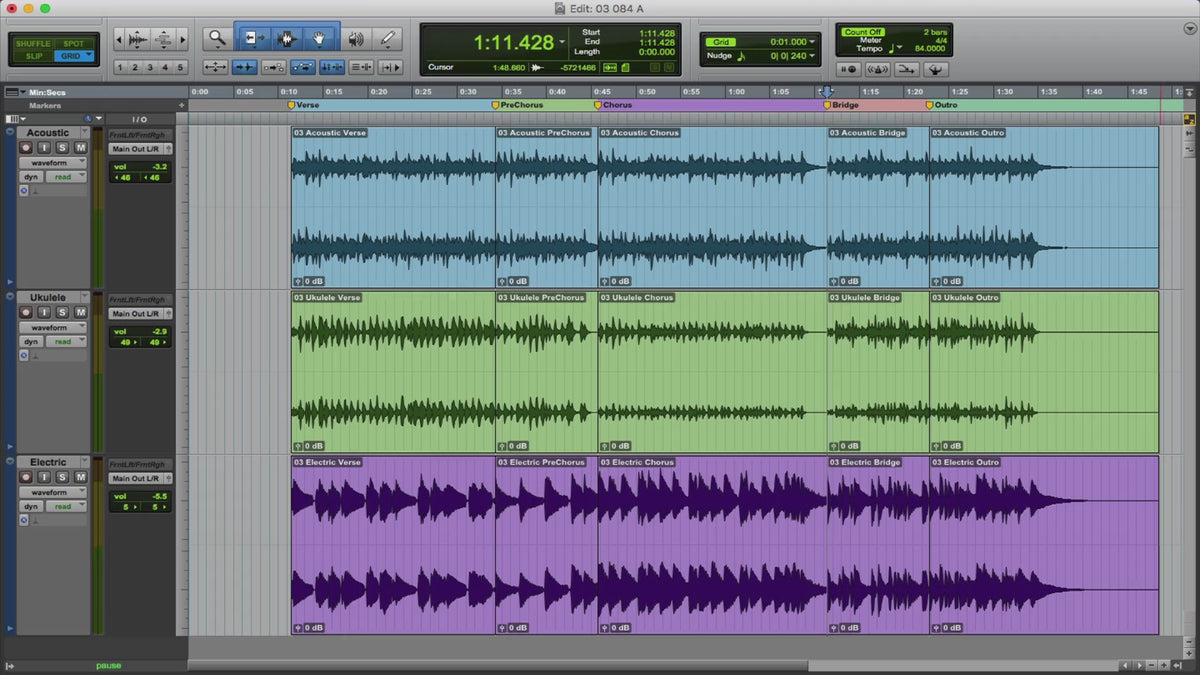Select the Zoomer magnifying glass tool
Image resolution: width=1200 pixels, height=675 pixels.
pyautogui.click(x=217, y=39)
